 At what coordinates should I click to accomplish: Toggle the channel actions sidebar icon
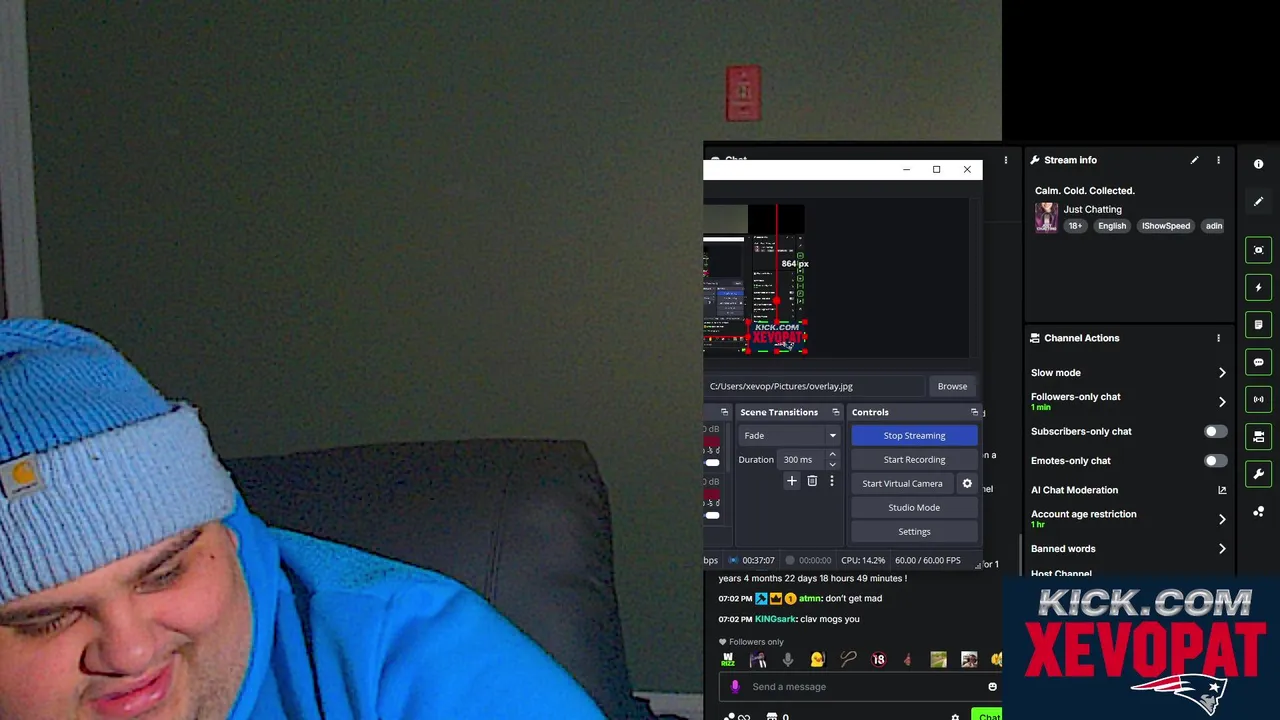click(x=1259, y=436)
